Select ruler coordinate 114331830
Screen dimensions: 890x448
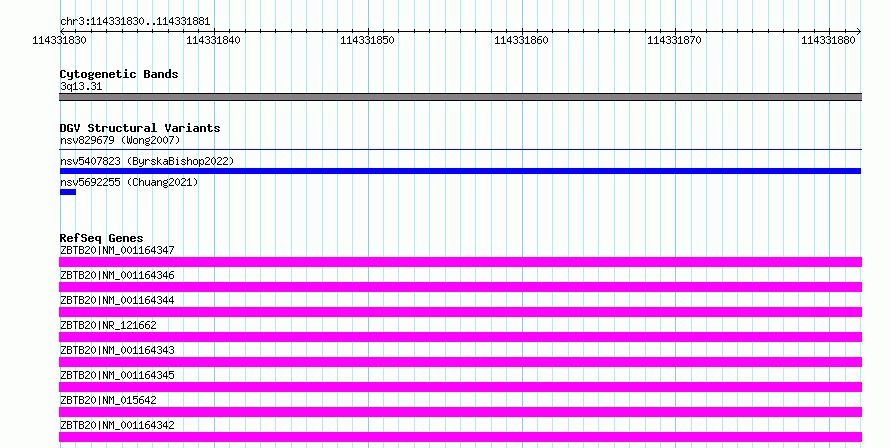point(60,40)
